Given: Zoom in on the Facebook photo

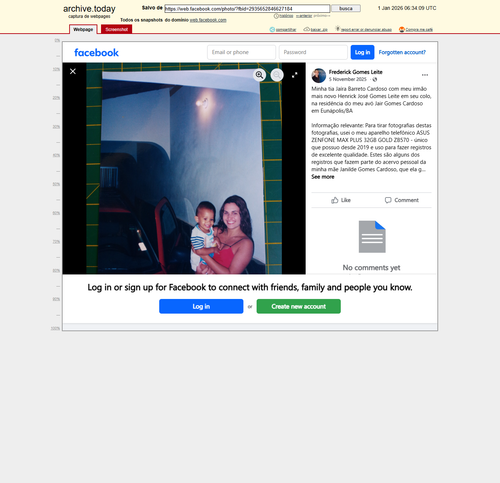Looking at the screenshot, I should [x=259, y=75].
